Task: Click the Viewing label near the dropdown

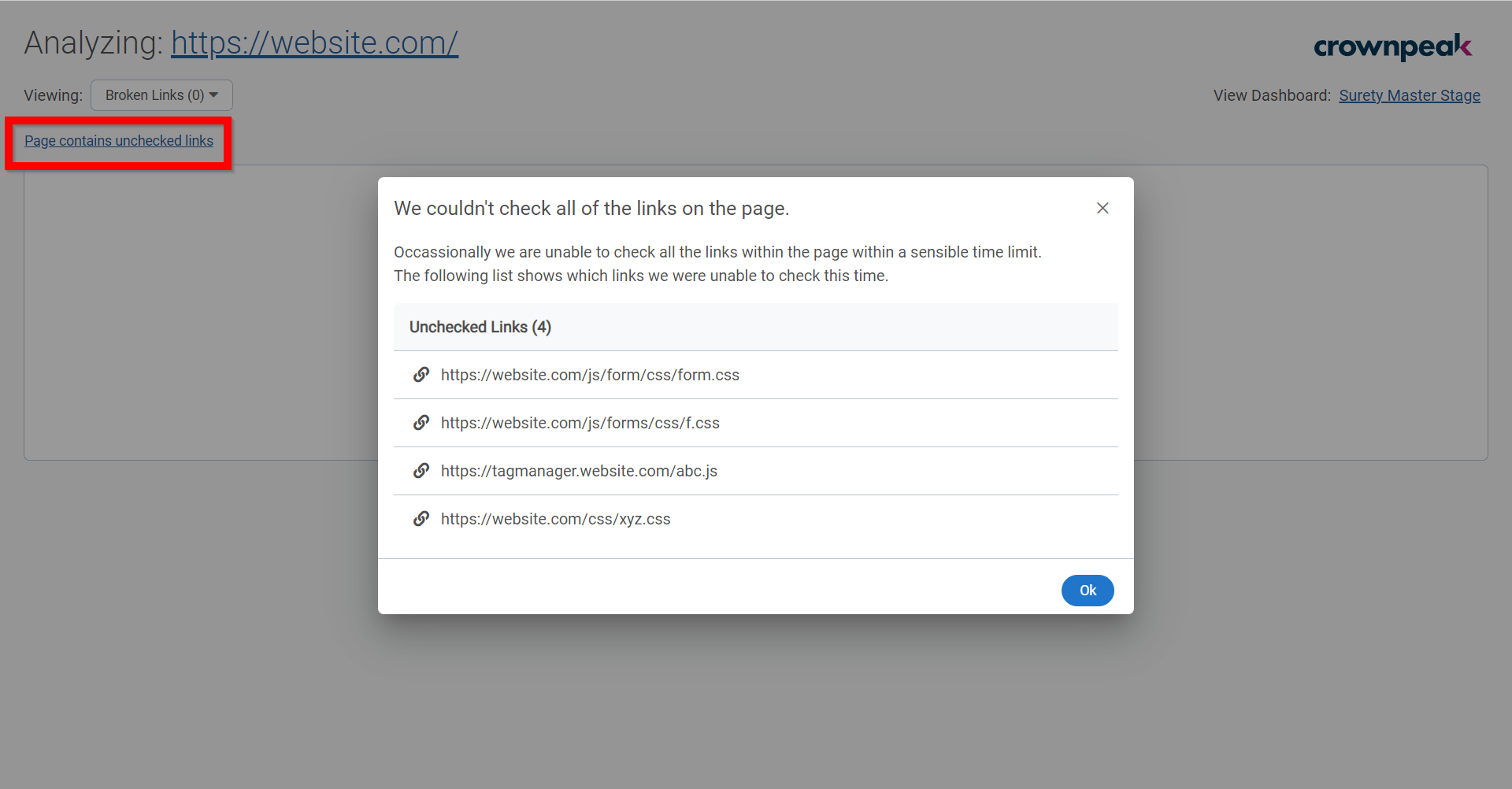Action: click(x=52, y=94)
